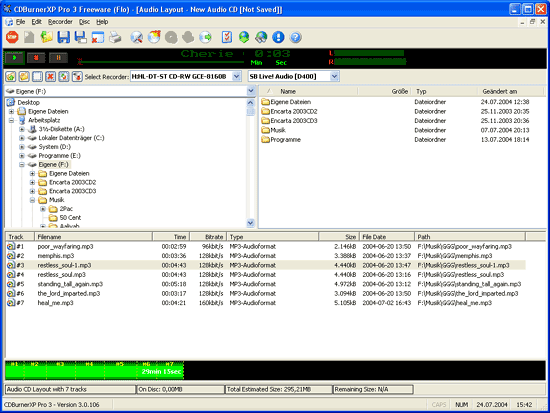
Task: Expand the 2Pac folder node
Action: pos(43,209)
